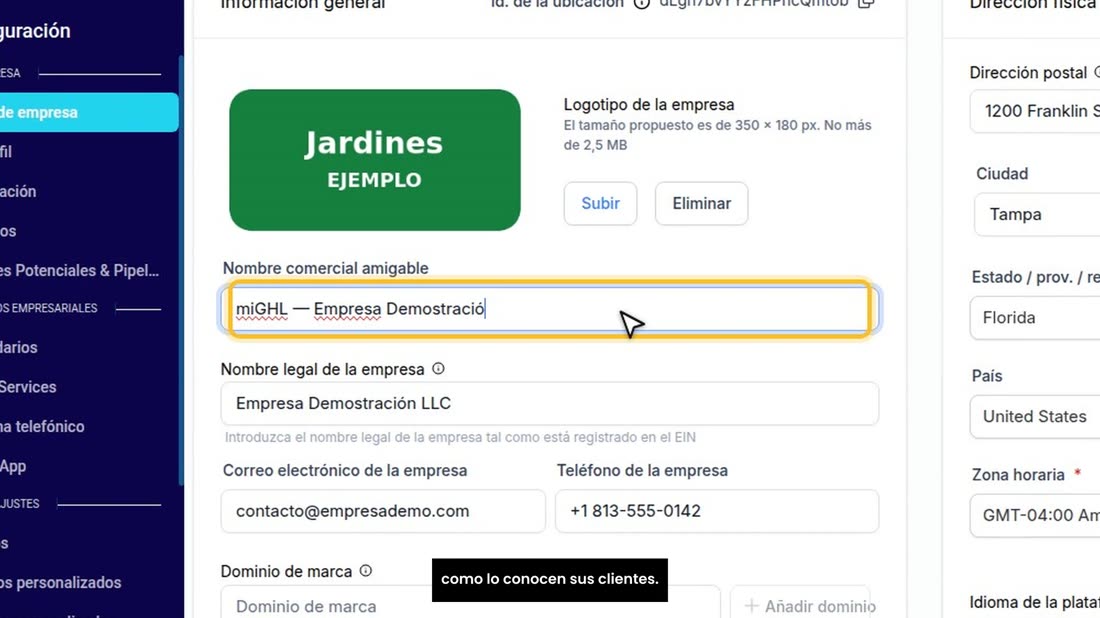Click the Teléfono de la empresa field

pos(717,511)
